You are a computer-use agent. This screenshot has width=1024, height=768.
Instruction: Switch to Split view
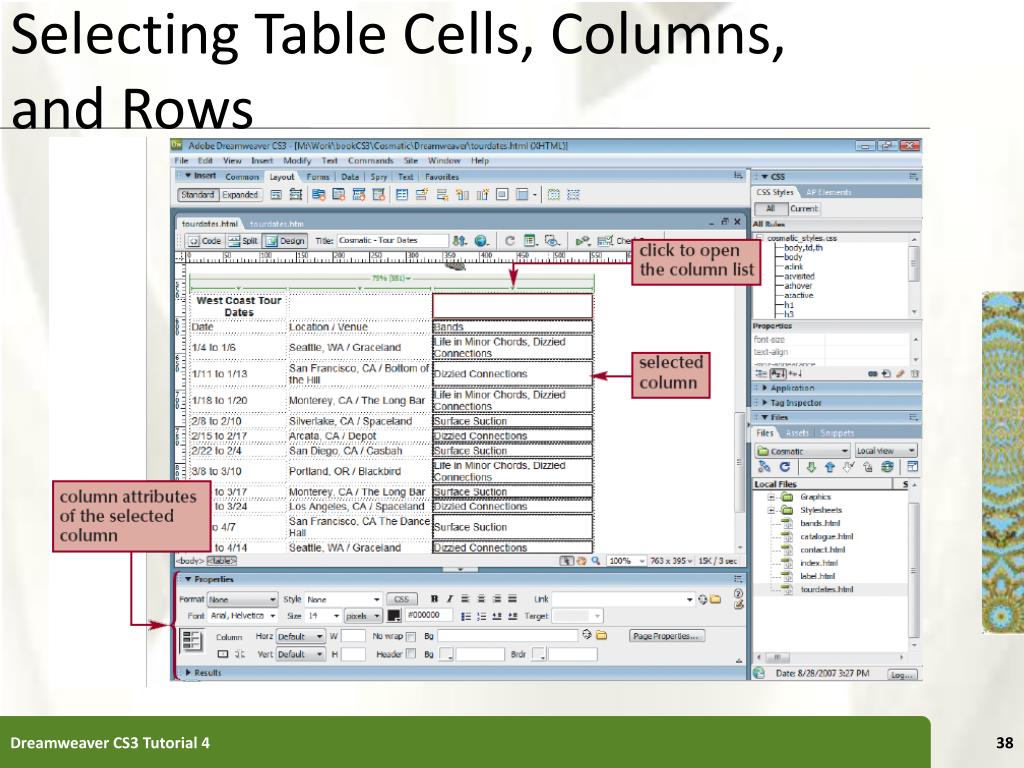[243, 241]
